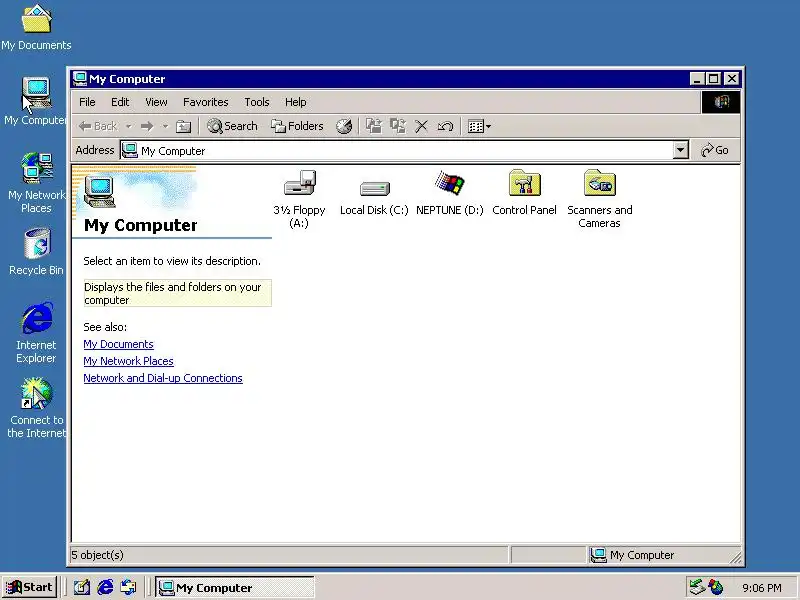Follow the My Documents link
The width and height of the screenshot is (800, 600).
118,344
